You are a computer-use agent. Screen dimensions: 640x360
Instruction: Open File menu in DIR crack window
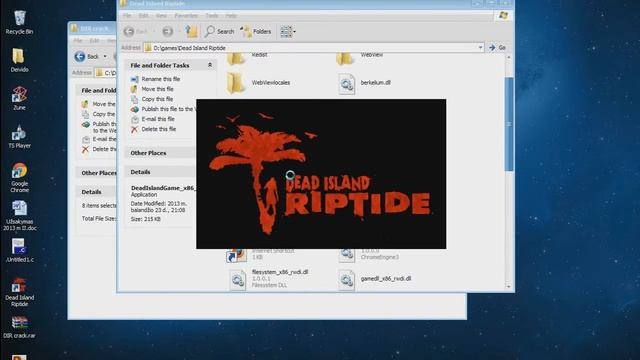click(x=78, y=41)
